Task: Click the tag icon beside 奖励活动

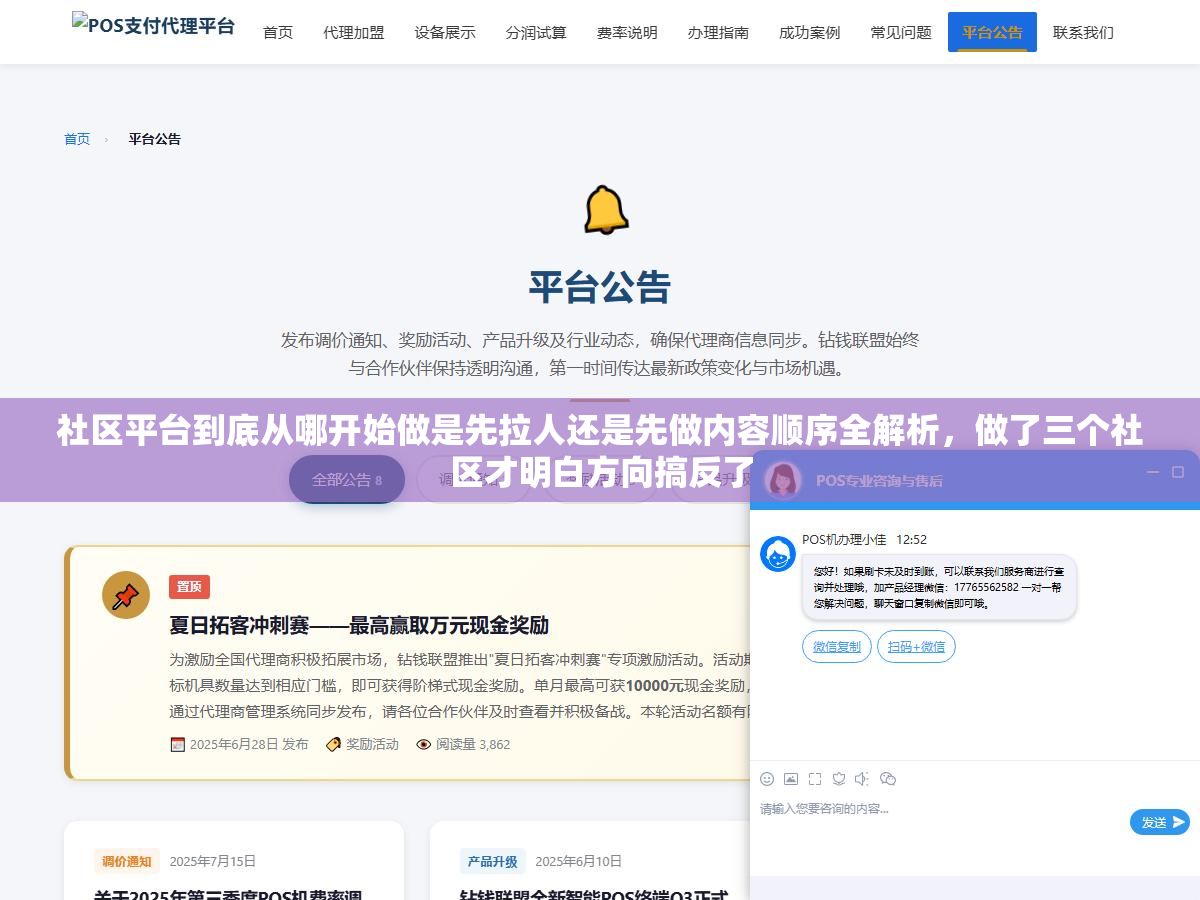Action: [333, 744]
